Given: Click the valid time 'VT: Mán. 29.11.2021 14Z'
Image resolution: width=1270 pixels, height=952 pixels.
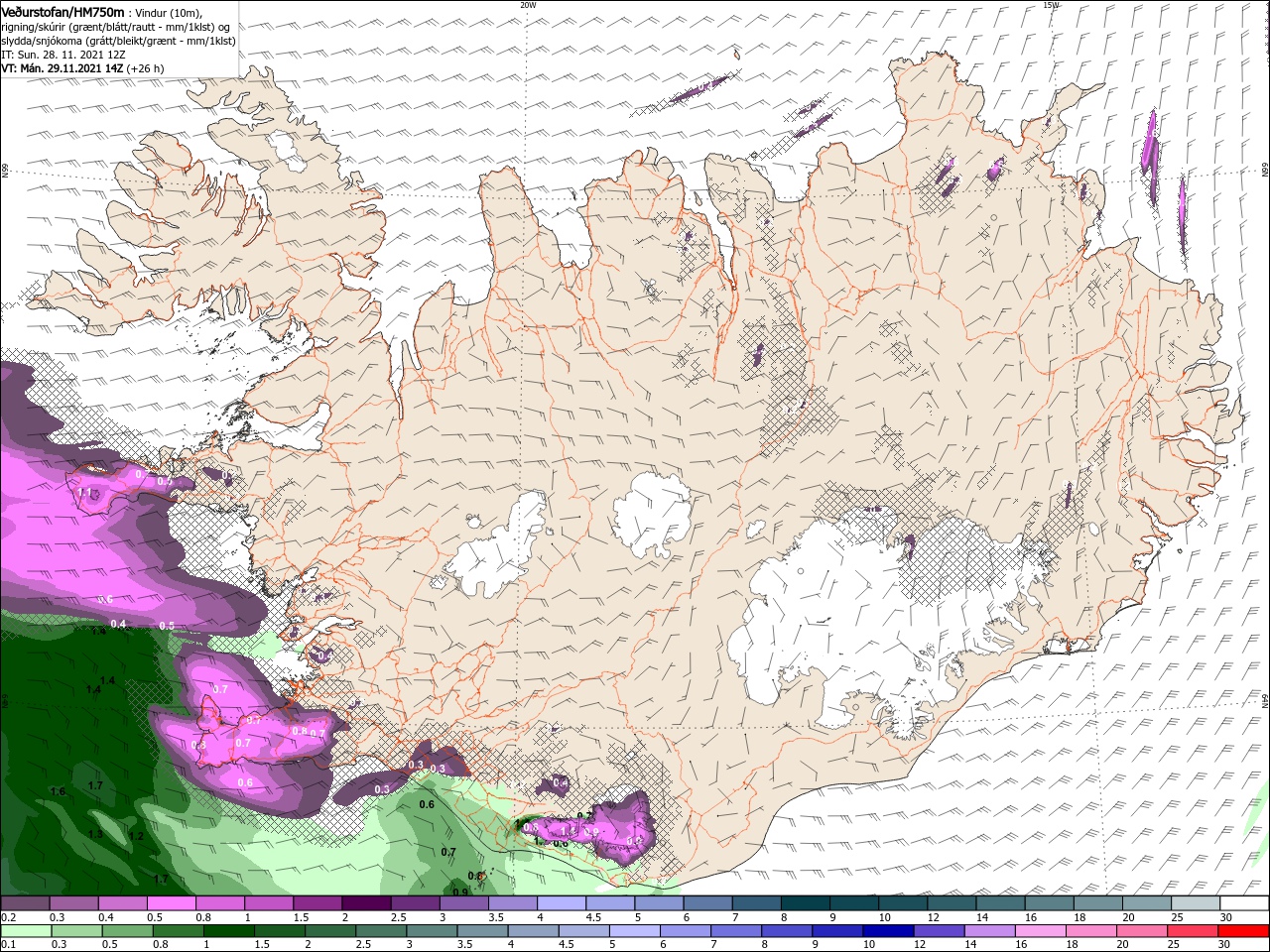Looking at the screenshot, I should (62, 68).
